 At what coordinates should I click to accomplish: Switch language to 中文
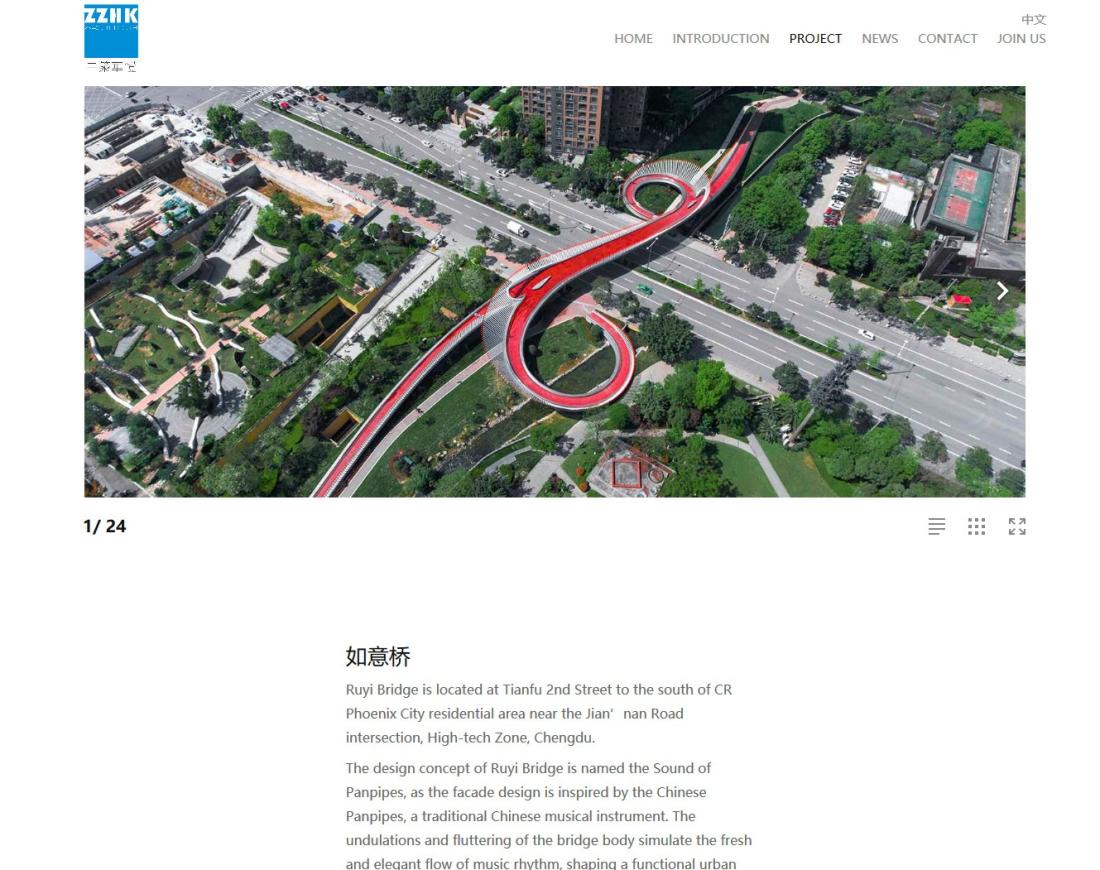coord(1033,19)
